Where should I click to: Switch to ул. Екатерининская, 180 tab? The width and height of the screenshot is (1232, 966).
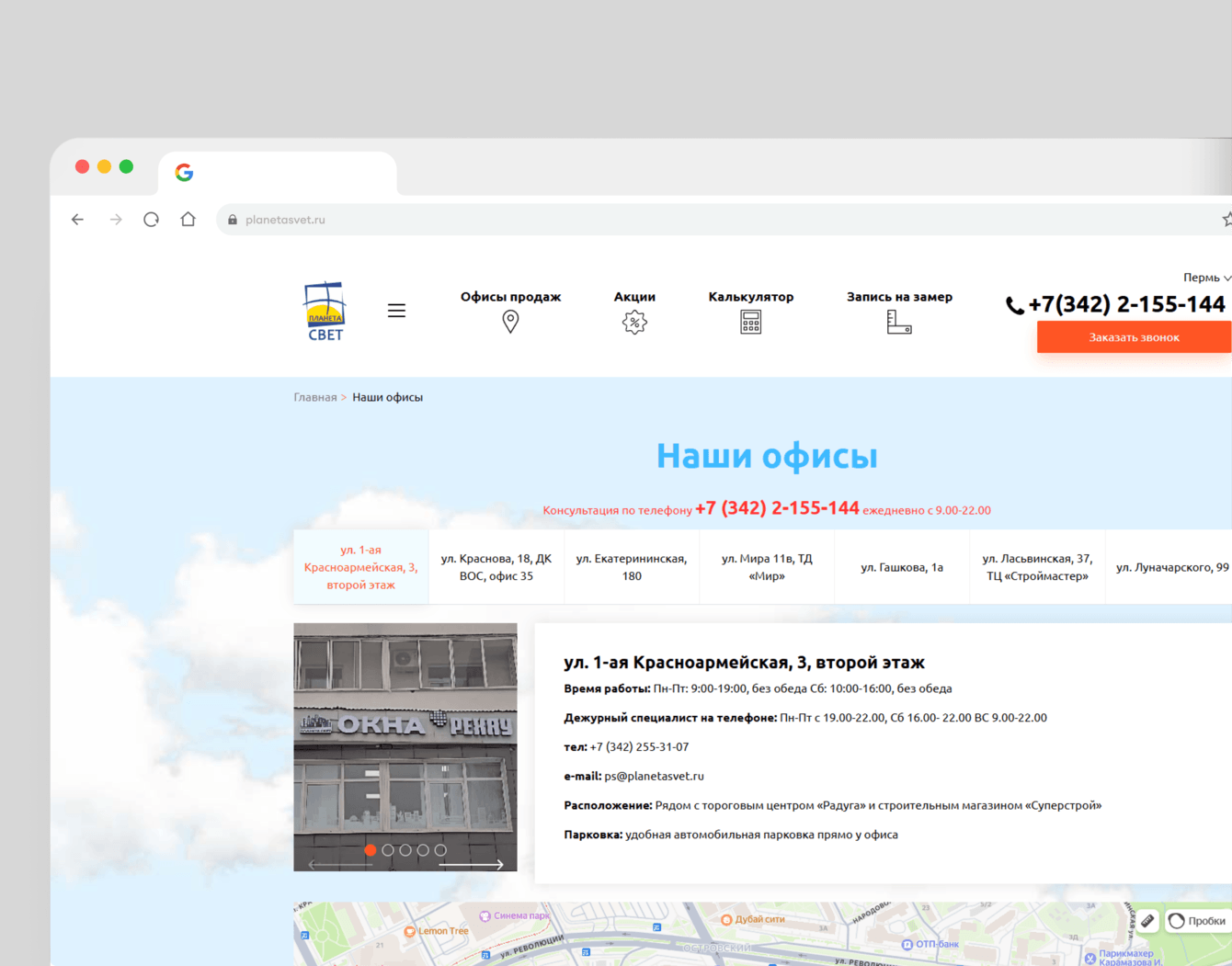pos(632,567)
